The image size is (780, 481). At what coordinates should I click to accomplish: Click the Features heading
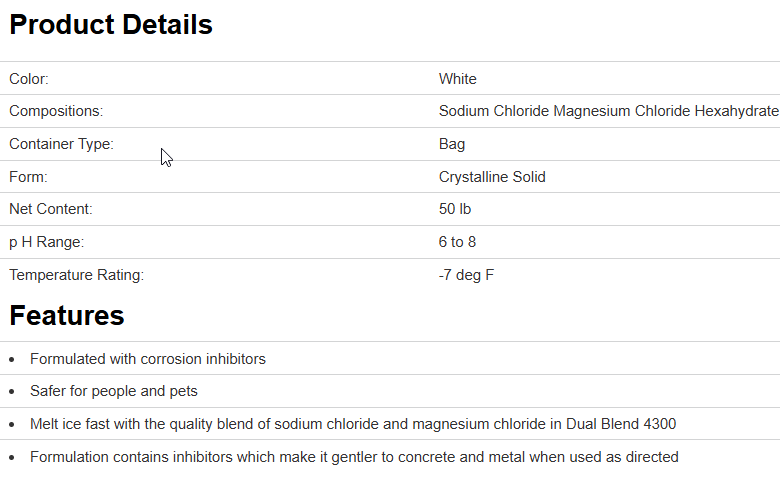[x=67, y=316]
